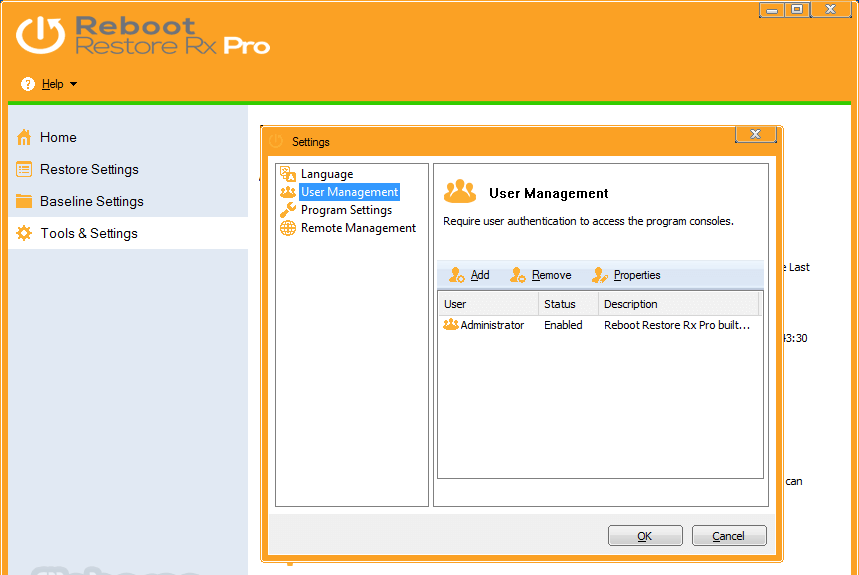
Task: Click Remove in the user toolbar
Action: [x=551, y=275]
